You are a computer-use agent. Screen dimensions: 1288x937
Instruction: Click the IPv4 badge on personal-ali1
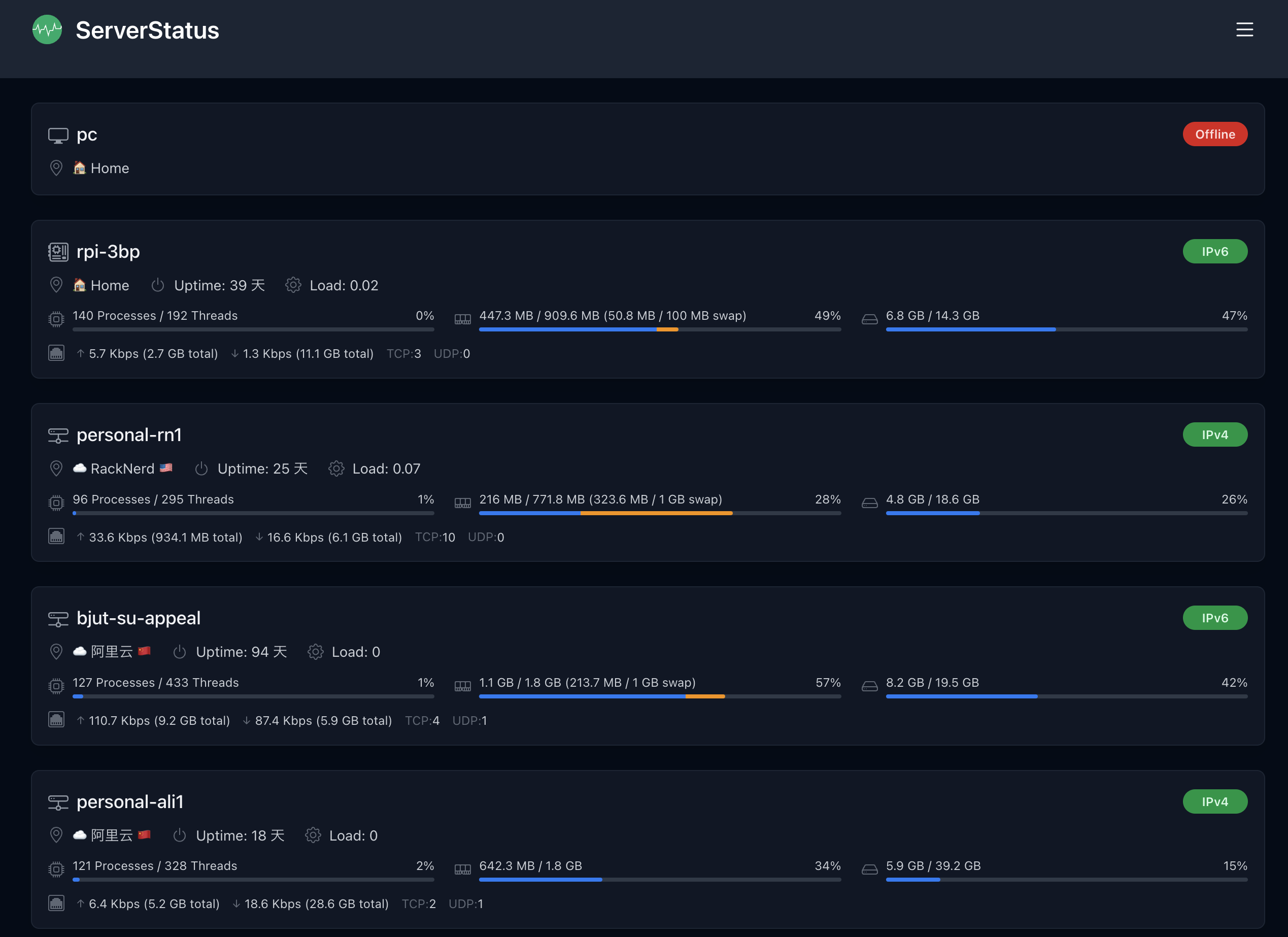tap(1215, 801)
